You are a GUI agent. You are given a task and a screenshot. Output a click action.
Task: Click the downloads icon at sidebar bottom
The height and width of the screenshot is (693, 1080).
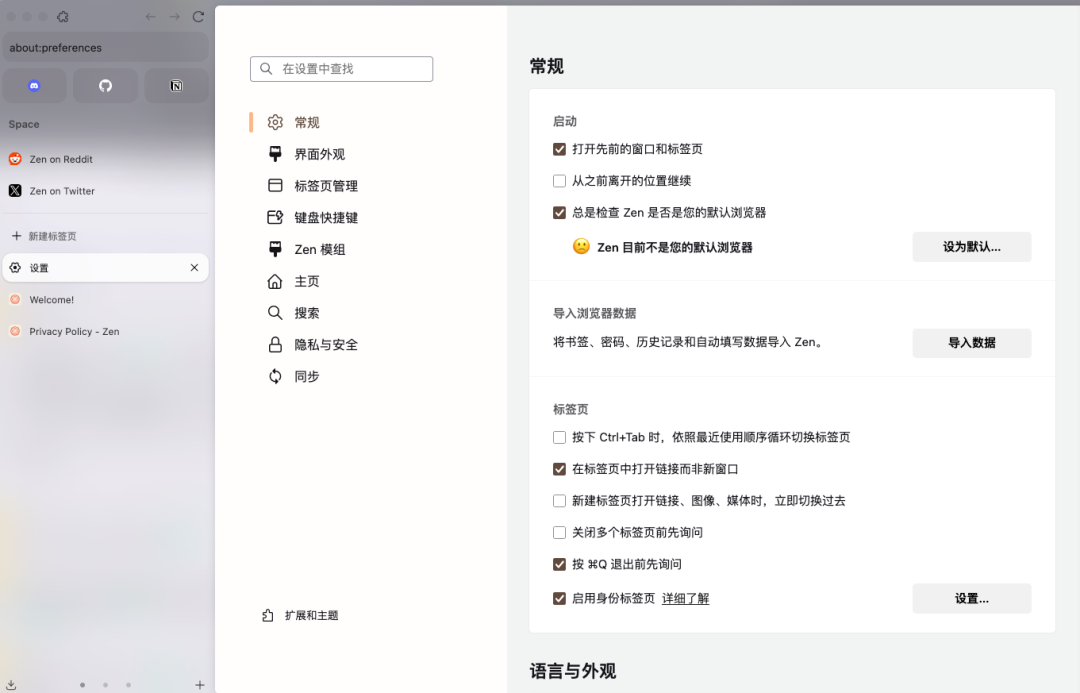pyautogui.click(x=12, y=685)
